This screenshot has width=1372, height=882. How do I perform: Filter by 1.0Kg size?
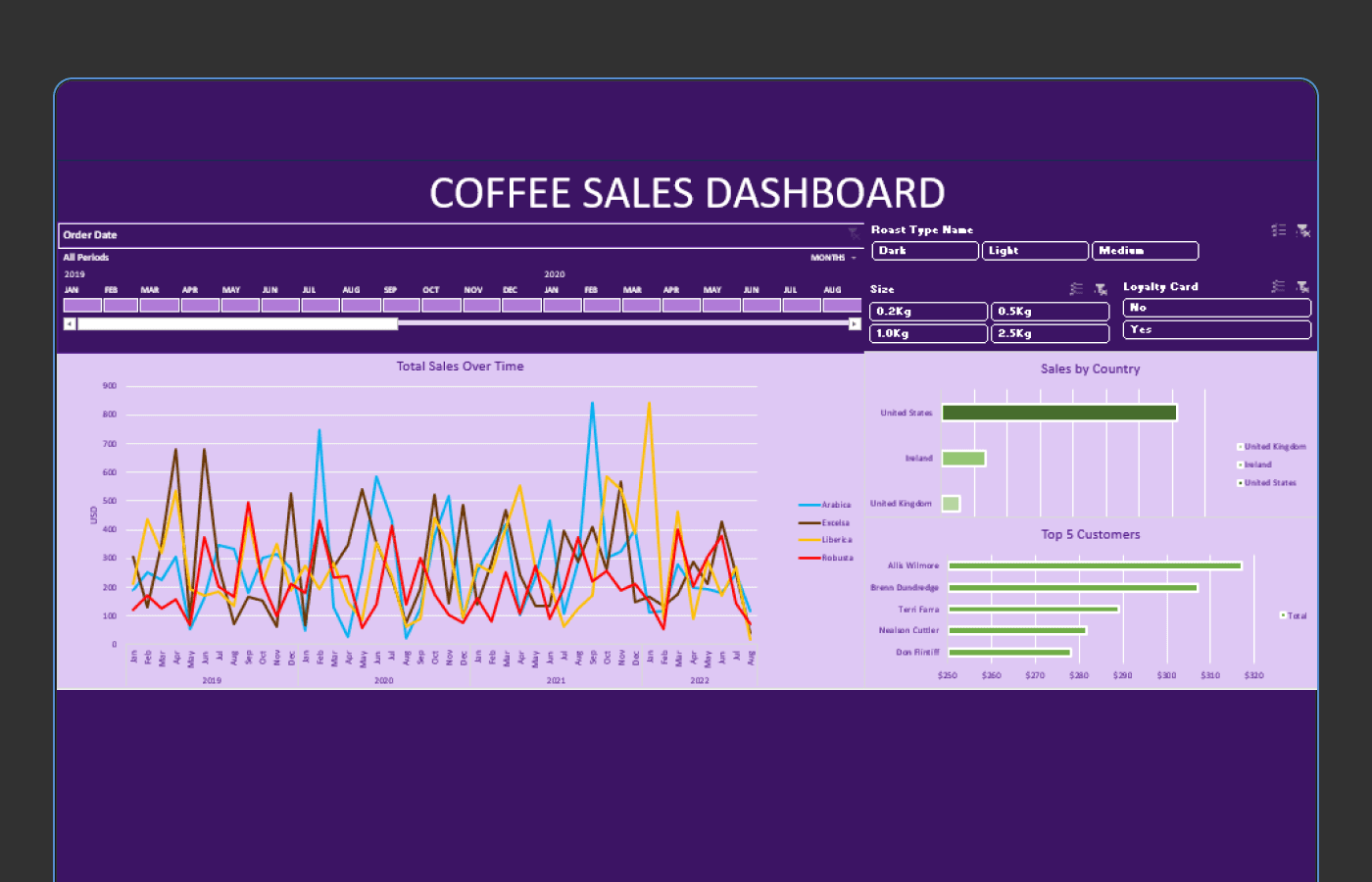coord(928,333)
